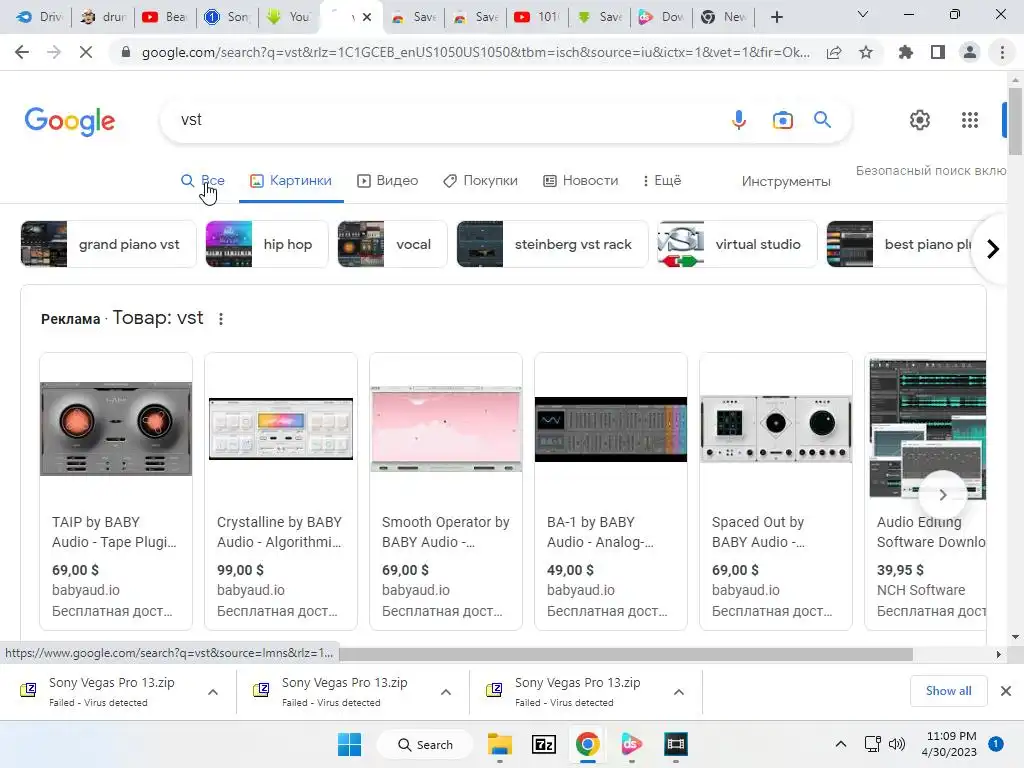The width and height of the screenshot is (1024, 768).
Task: Expand second Sony Vegas Pro 13.zip options
Action: 446,692
